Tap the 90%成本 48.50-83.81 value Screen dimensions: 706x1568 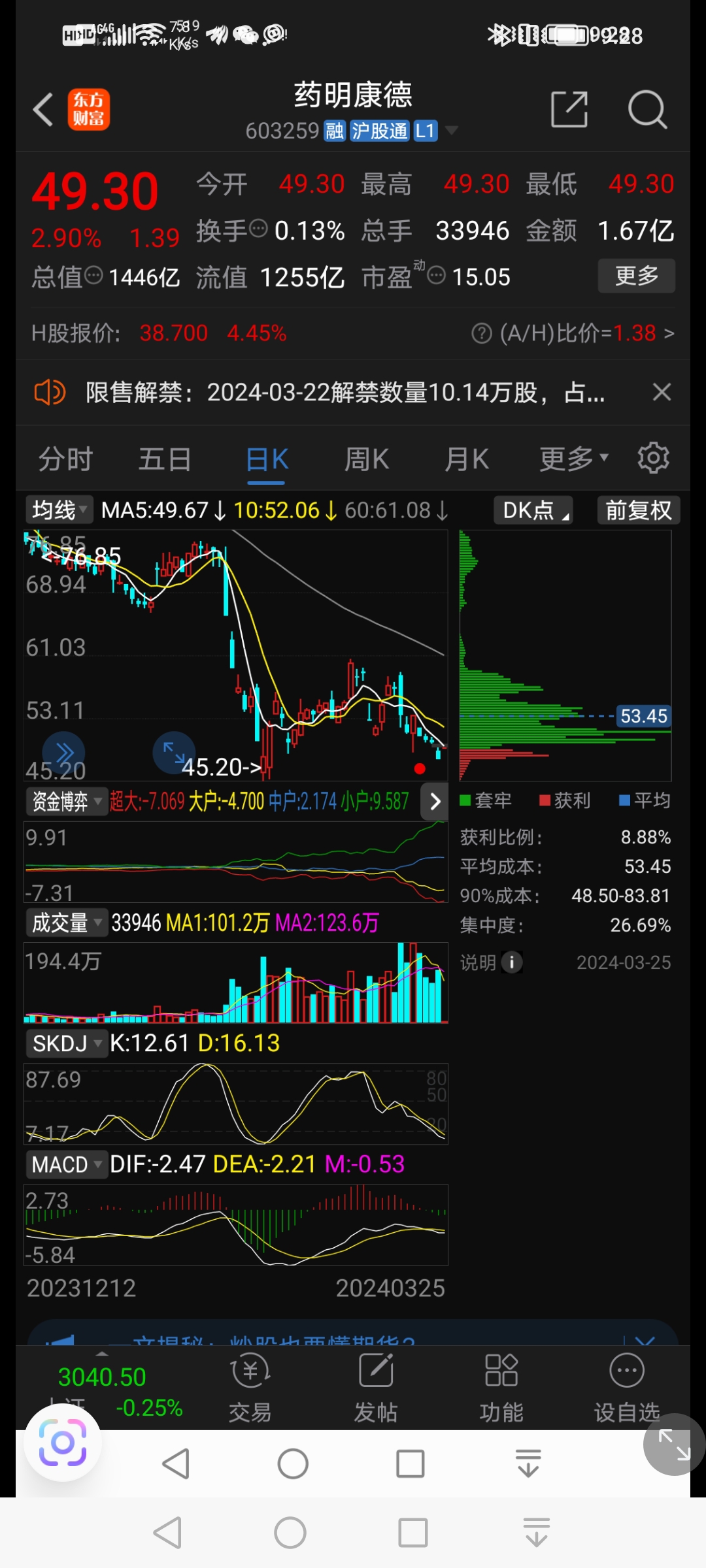point(621,896)
